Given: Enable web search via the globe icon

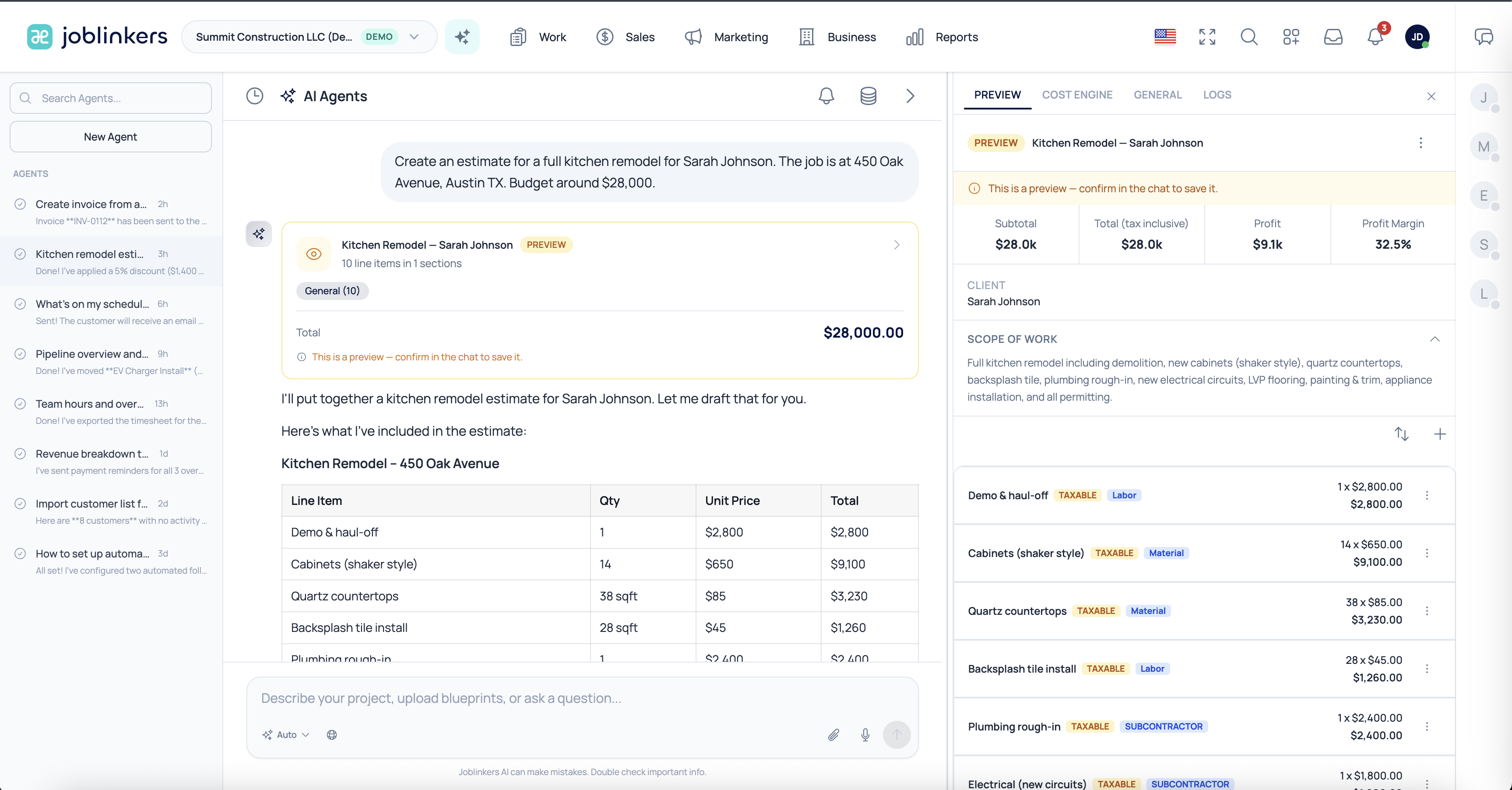Looking at the screenshot, I should [332, 734].
